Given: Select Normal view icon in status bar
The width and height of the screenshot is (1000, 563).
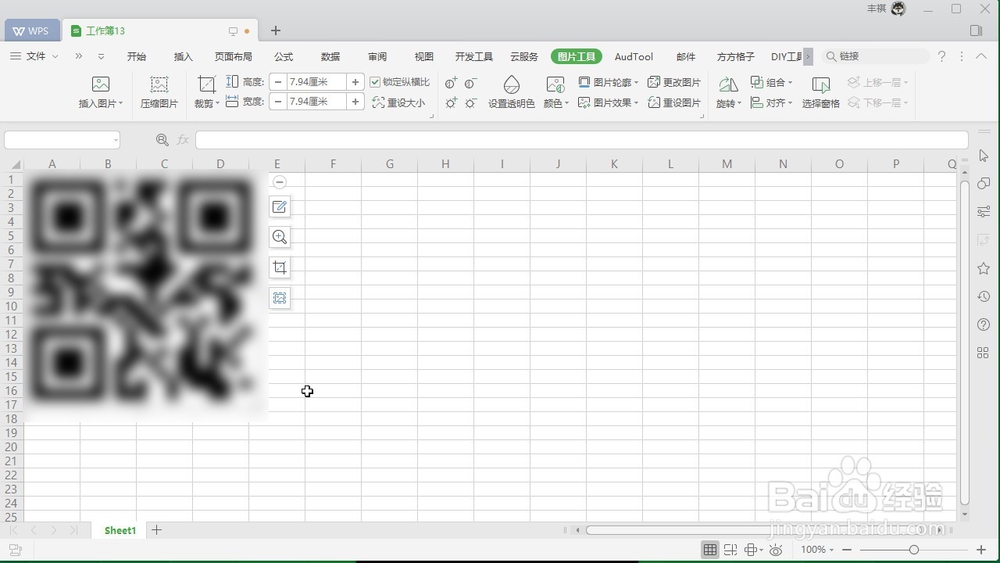Looking at the screenshot, I should [710, 550].
